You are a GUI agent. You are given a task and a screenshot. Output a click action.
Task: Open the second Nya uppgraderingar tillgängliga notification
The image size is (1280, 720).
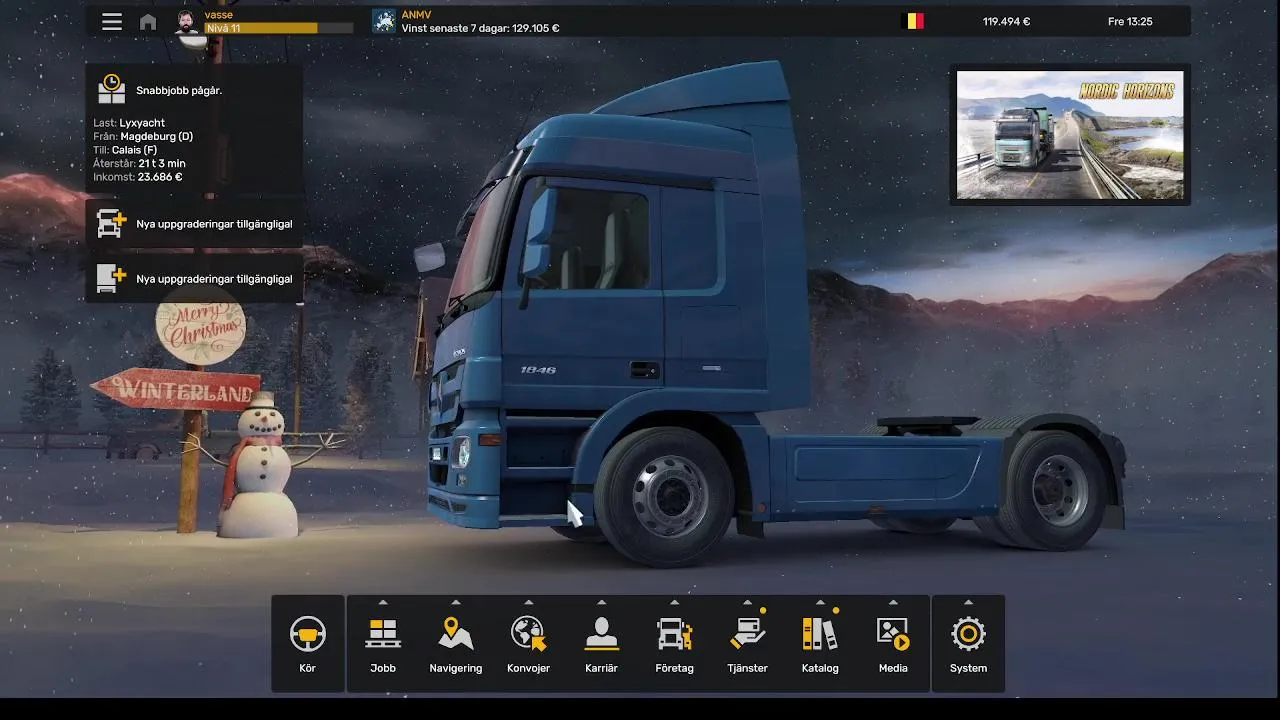pos(194,278)
